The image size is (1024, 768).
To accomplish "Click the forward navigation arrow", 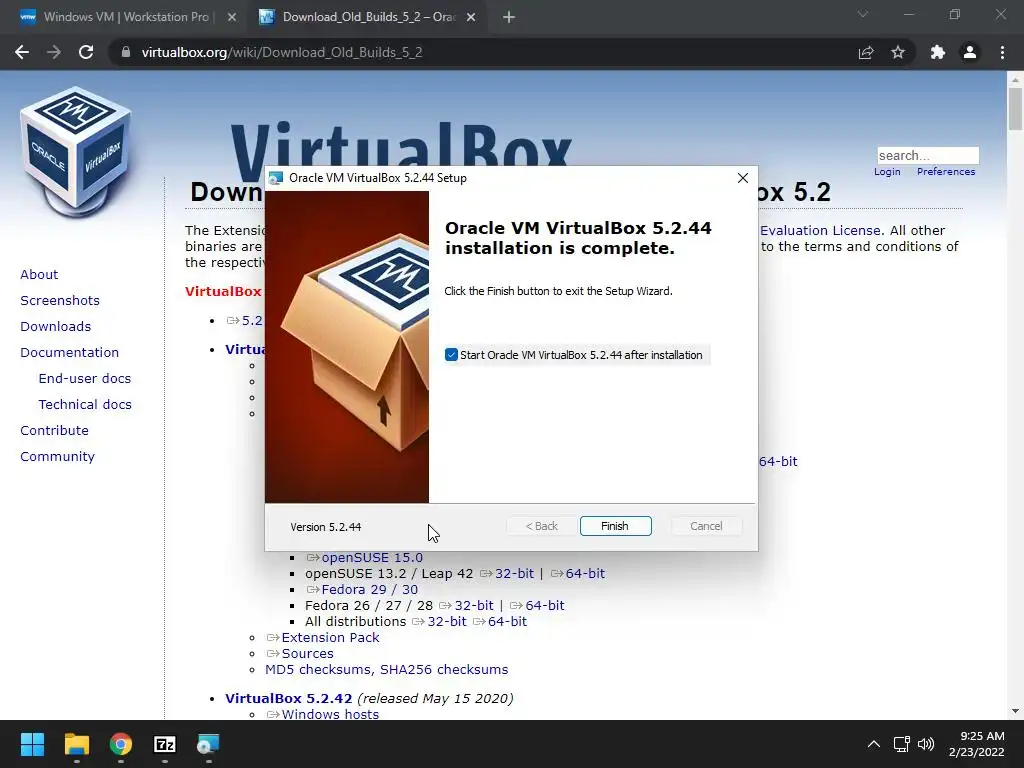I will coord(54,52).
